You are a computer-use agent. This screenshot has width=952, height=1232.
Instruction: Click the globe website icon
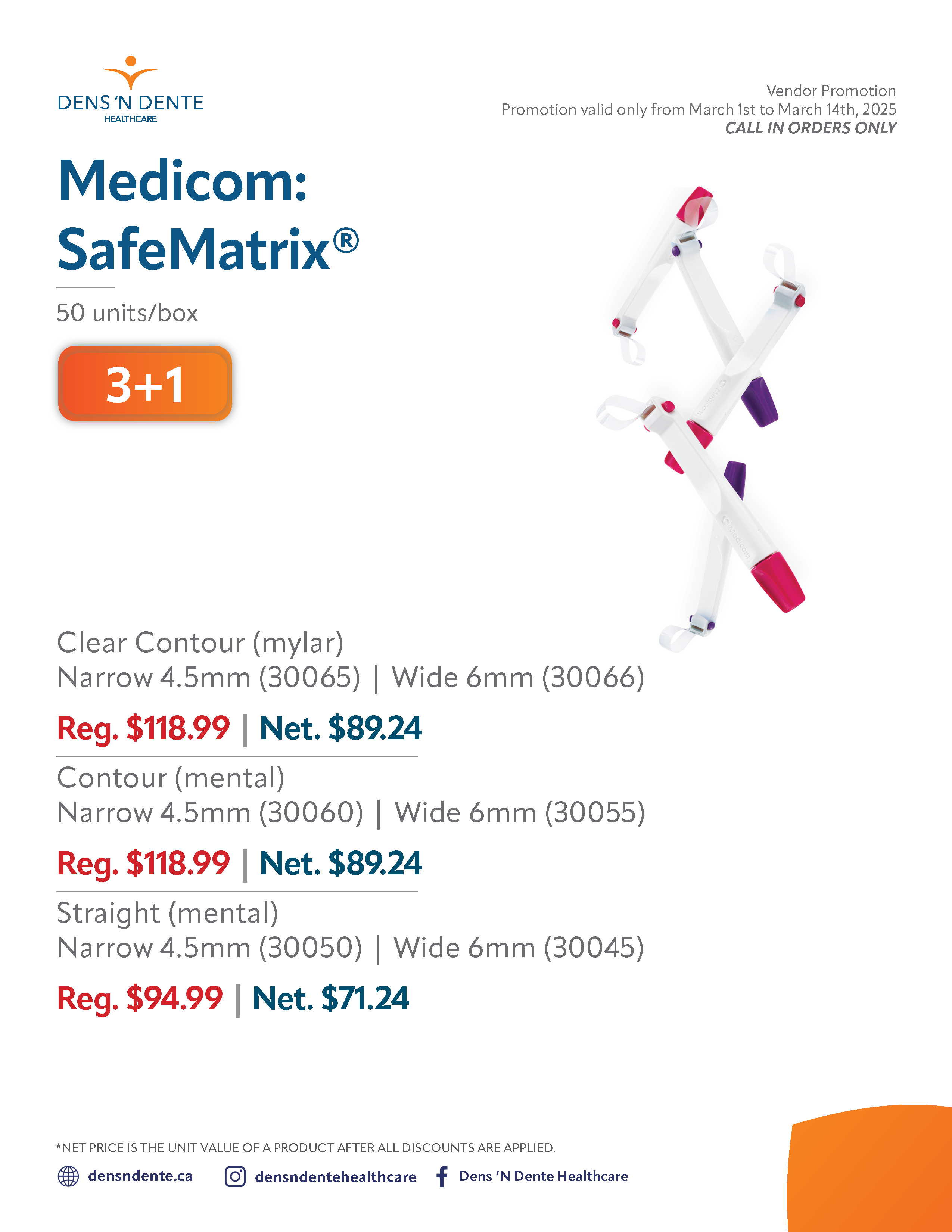68,1176
